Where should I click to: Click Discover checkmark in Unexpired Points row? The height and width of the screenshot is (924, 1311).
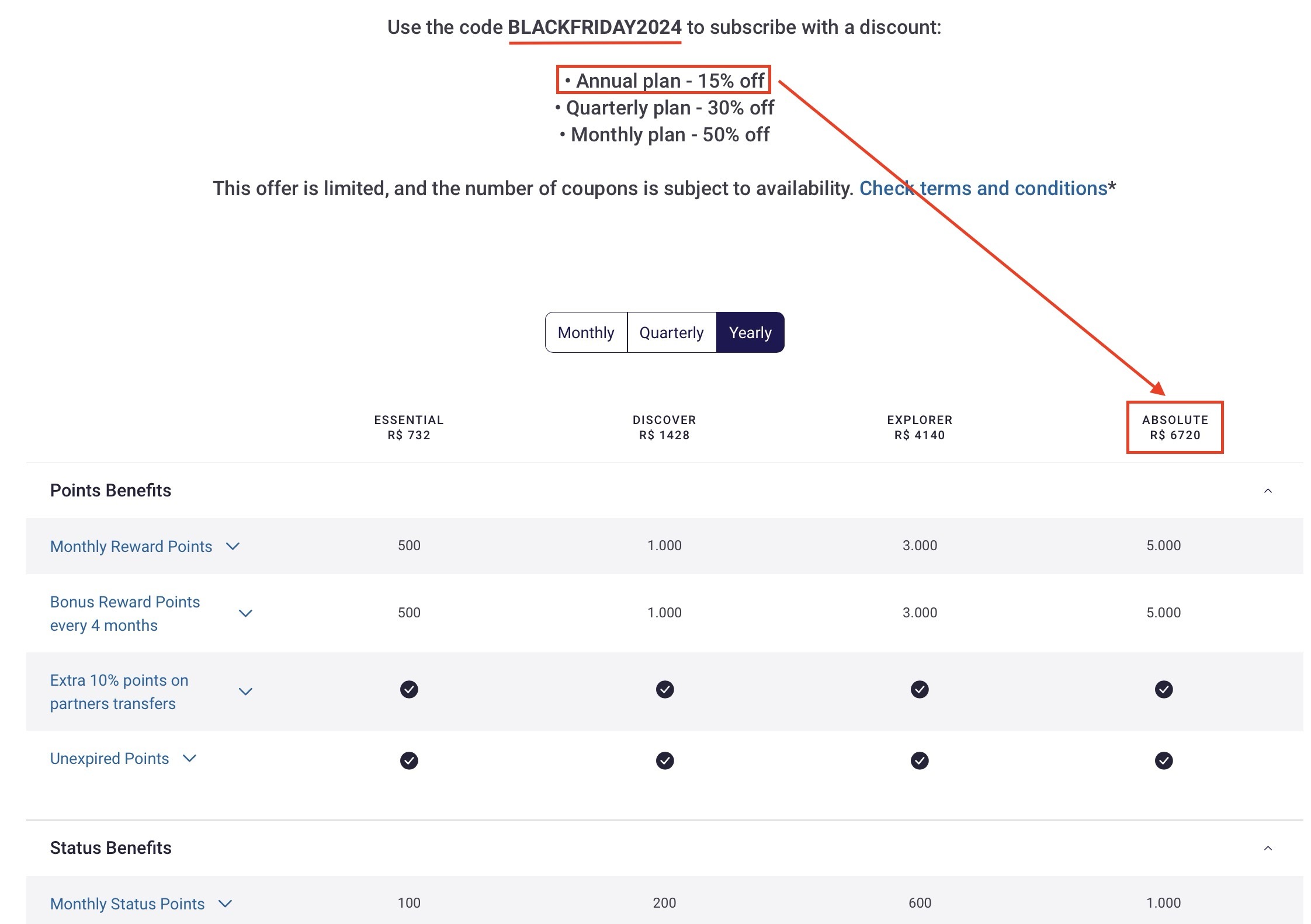665,760
